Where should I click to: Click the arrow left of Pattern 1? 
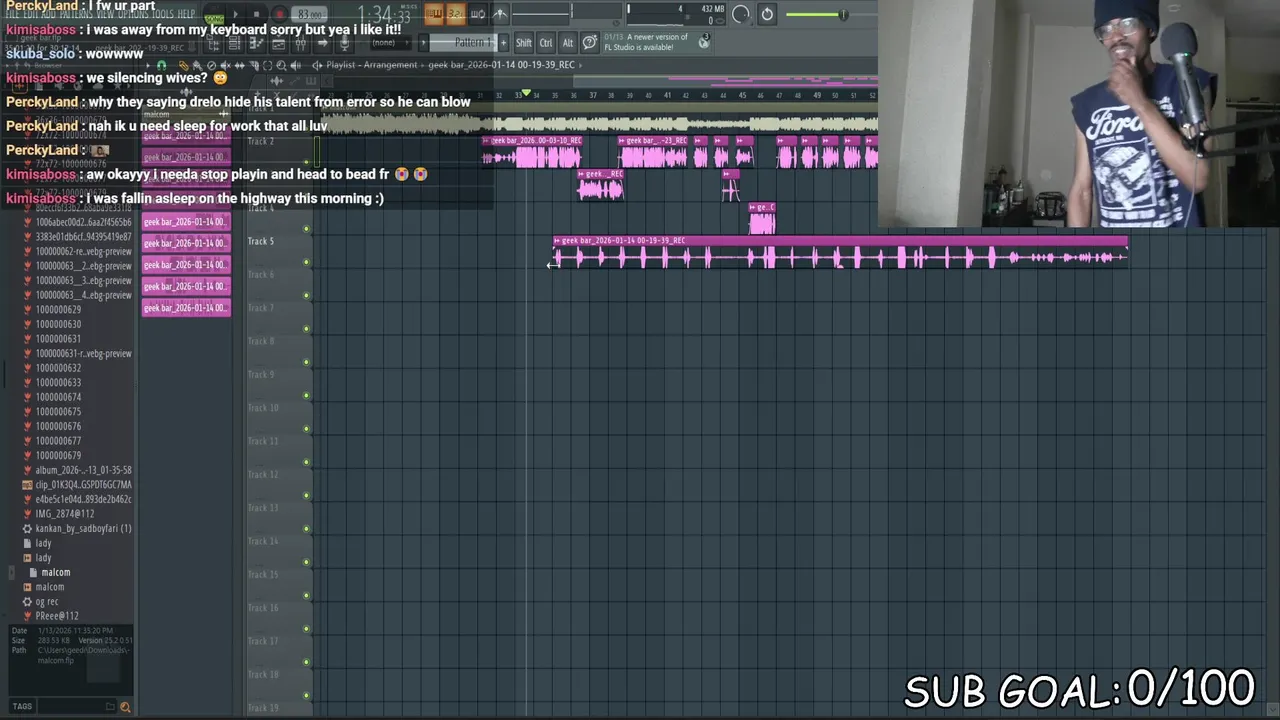(x=423, y=42)
